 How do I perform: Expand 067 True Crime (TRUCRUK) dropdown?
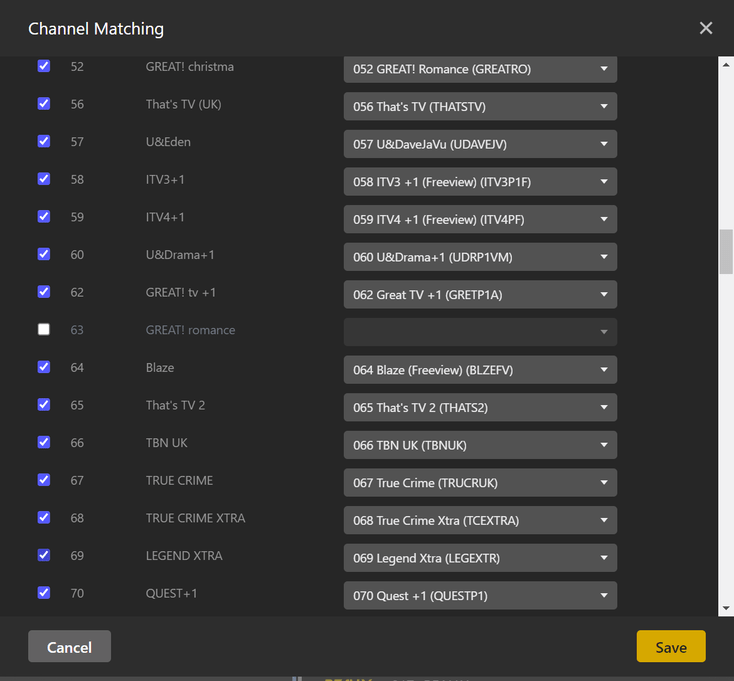click(x=480, y=483)
